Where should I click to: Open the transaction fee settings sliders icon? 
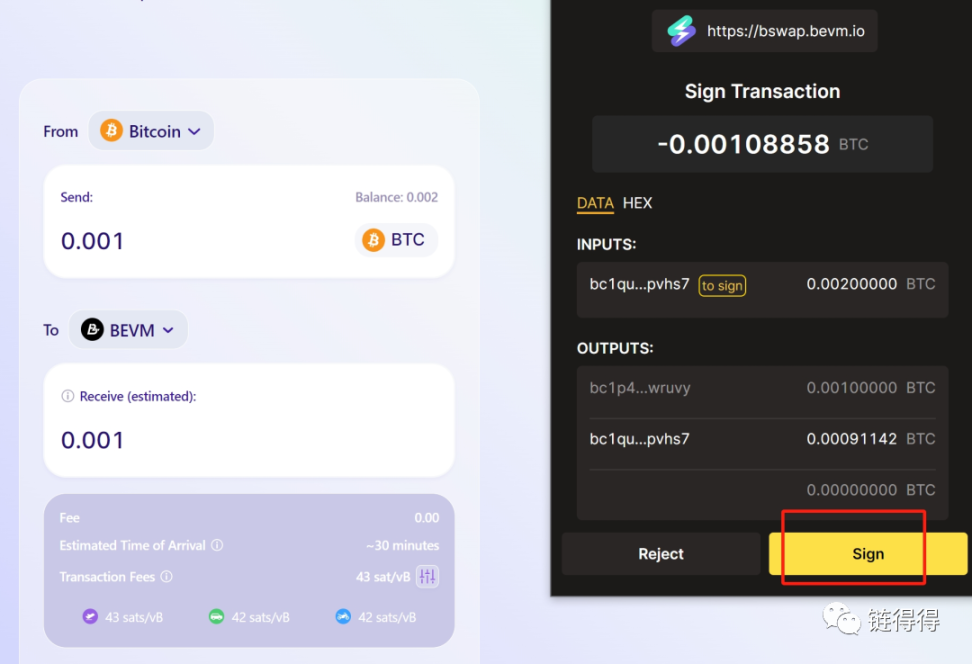(x=427, y=577)
